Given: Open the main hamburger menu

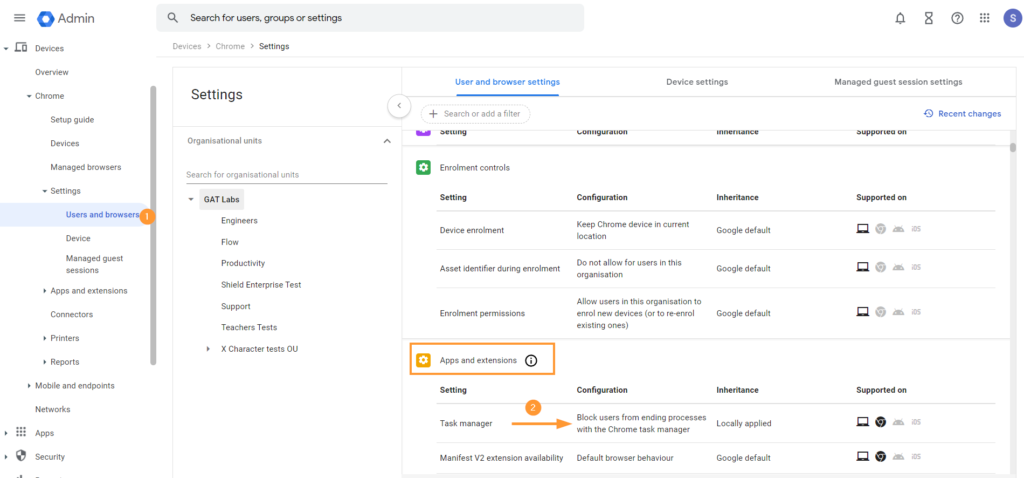Looking at the screenshot, I should click(x=20, y=18).
